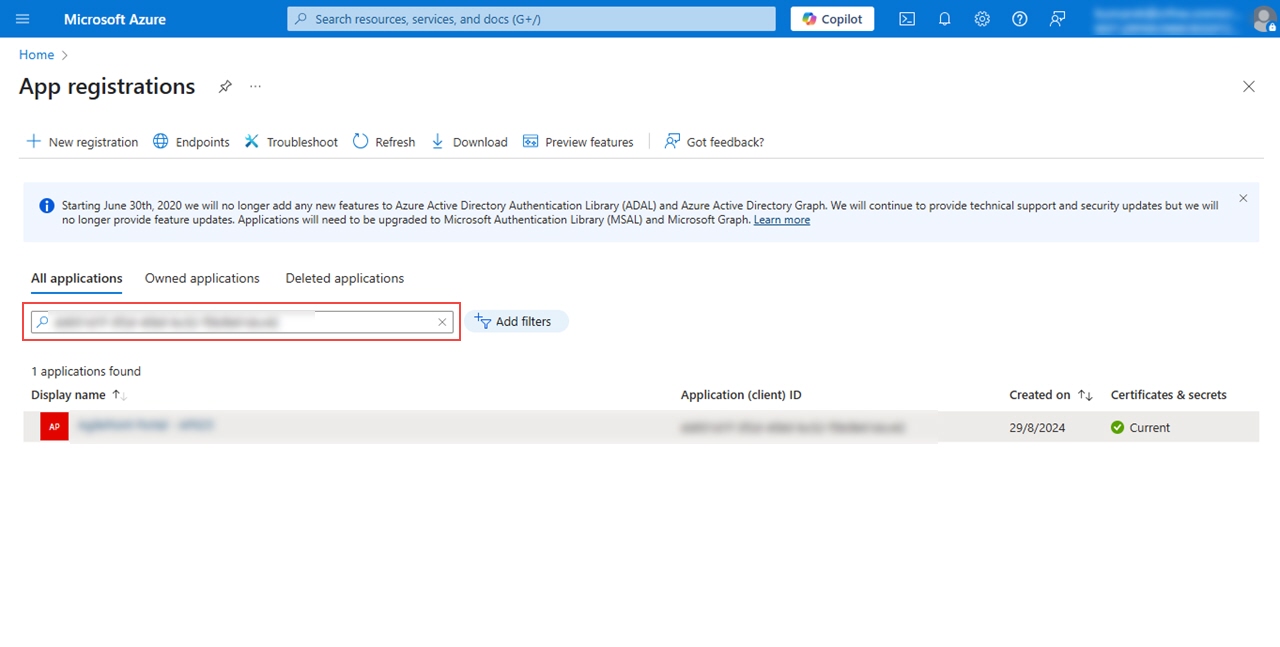The height and width of the screenshot is (647, 1280).
Task: Open the Azure portal hamburger menu
Action: [x=23, y=19]
